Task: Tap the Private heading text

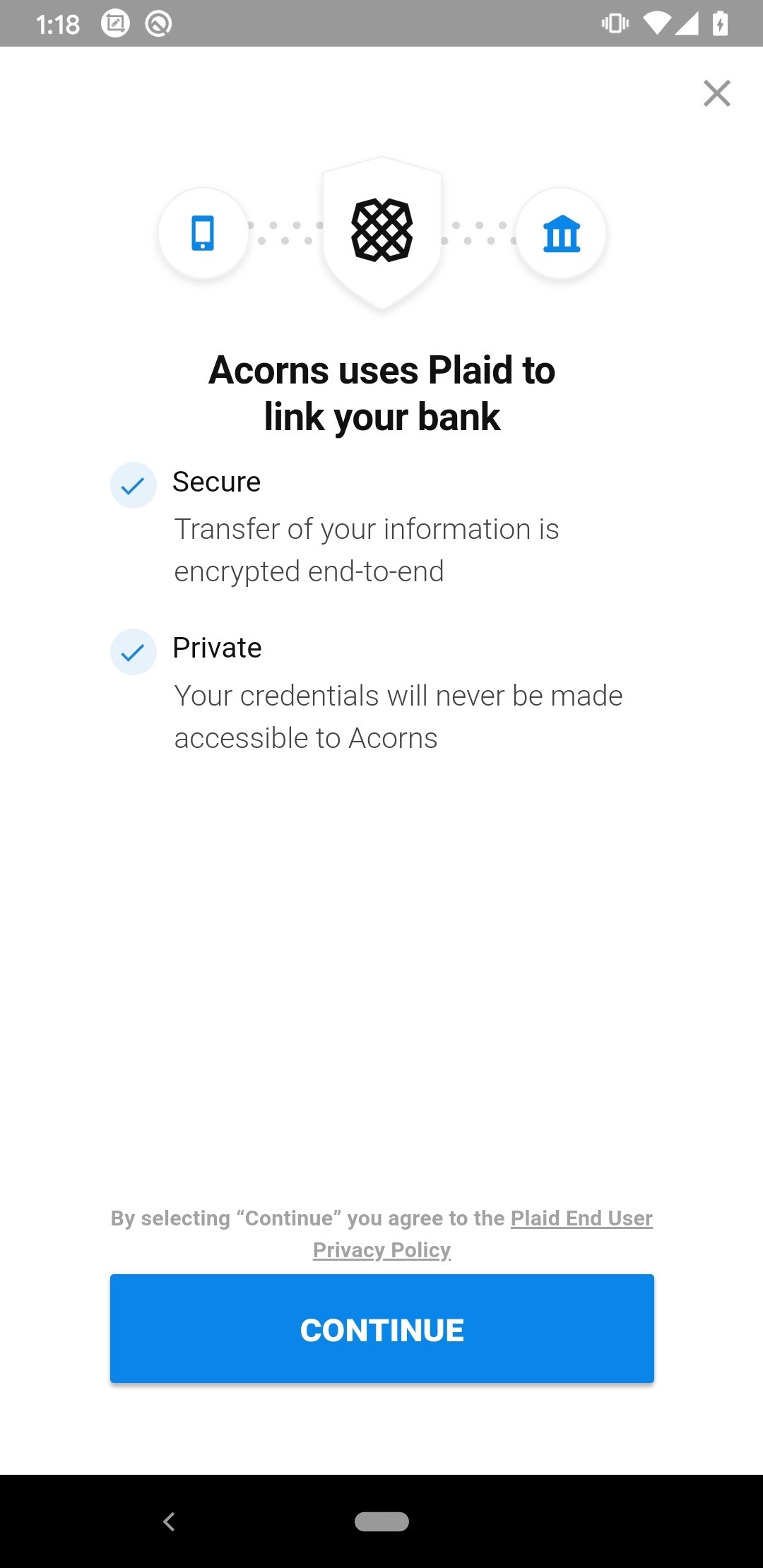Action: (x=218, y=648)
